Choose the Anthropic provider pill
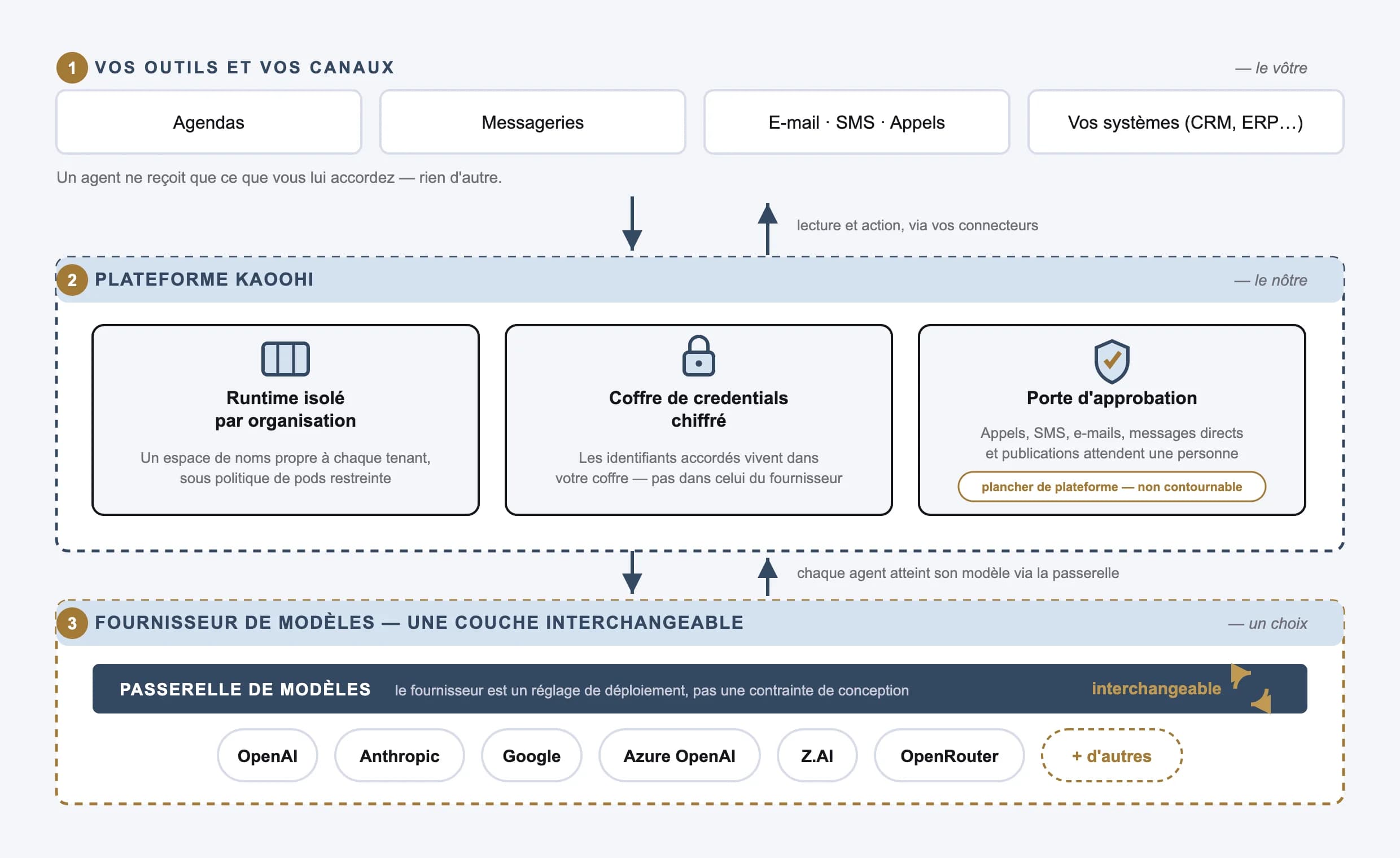1400x858 pixels. (x=399, y=755)
